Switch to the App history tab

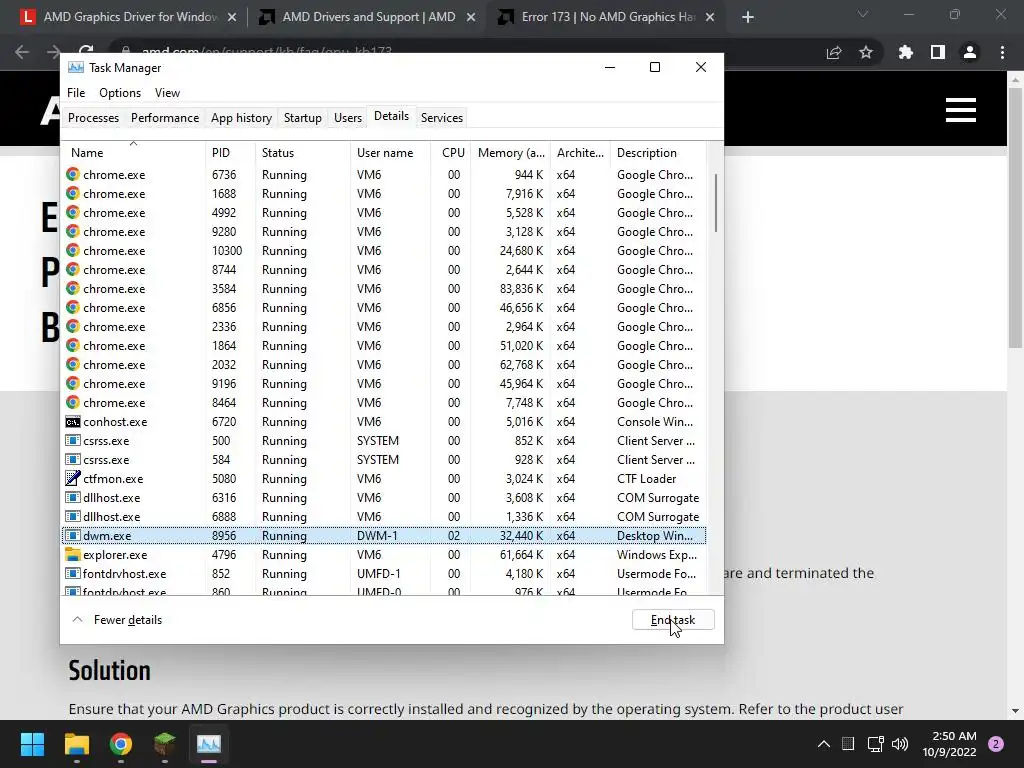coord(241,118)
